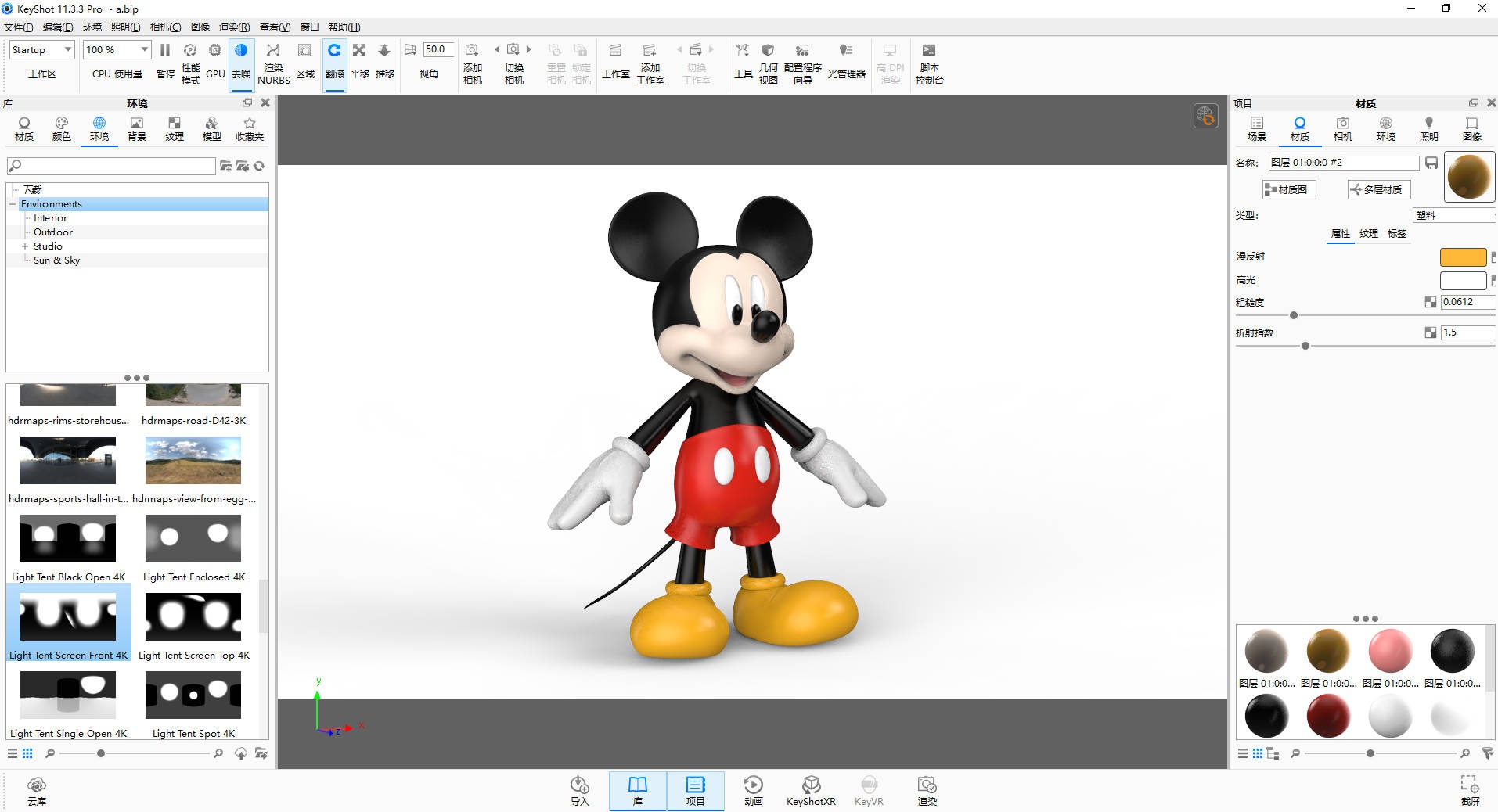Open the 云库 cloud library
The width and height of the screenshot is (1498, 812).
[x=37, y=791]
